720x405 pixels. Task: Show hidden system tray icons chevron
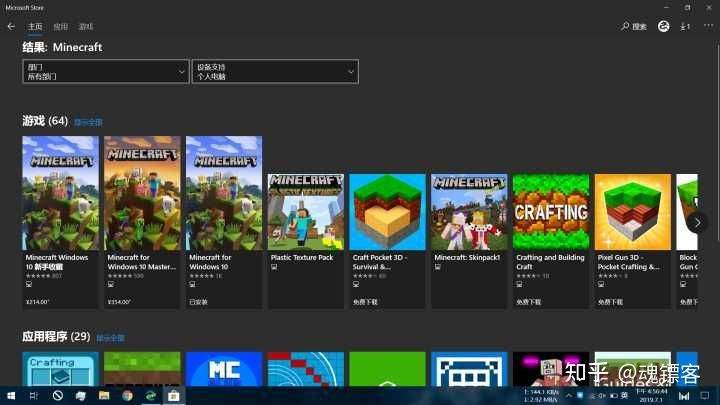(568, 396)
